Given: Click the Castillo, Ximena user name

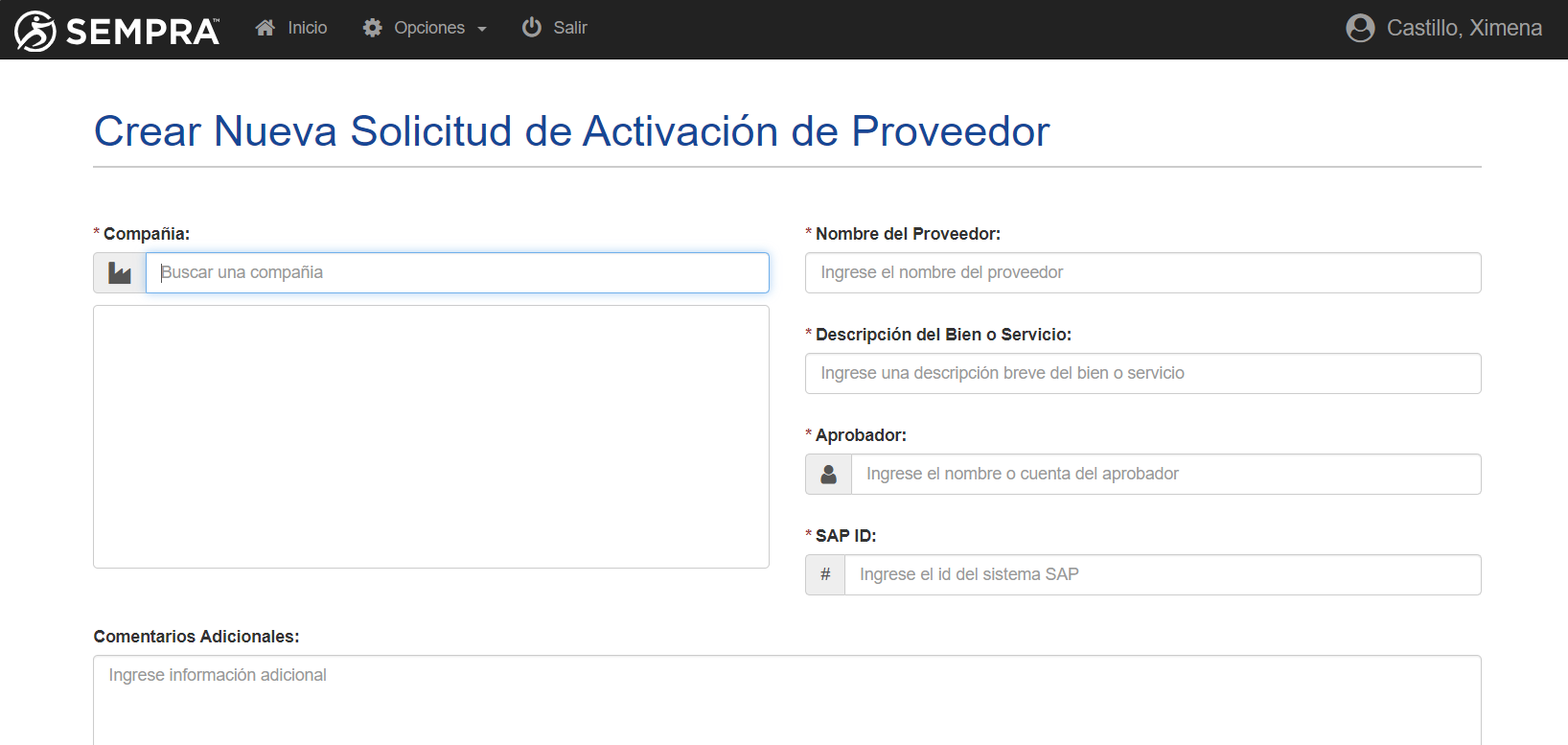Looking at the screenshot, I should coord(1464,28).
